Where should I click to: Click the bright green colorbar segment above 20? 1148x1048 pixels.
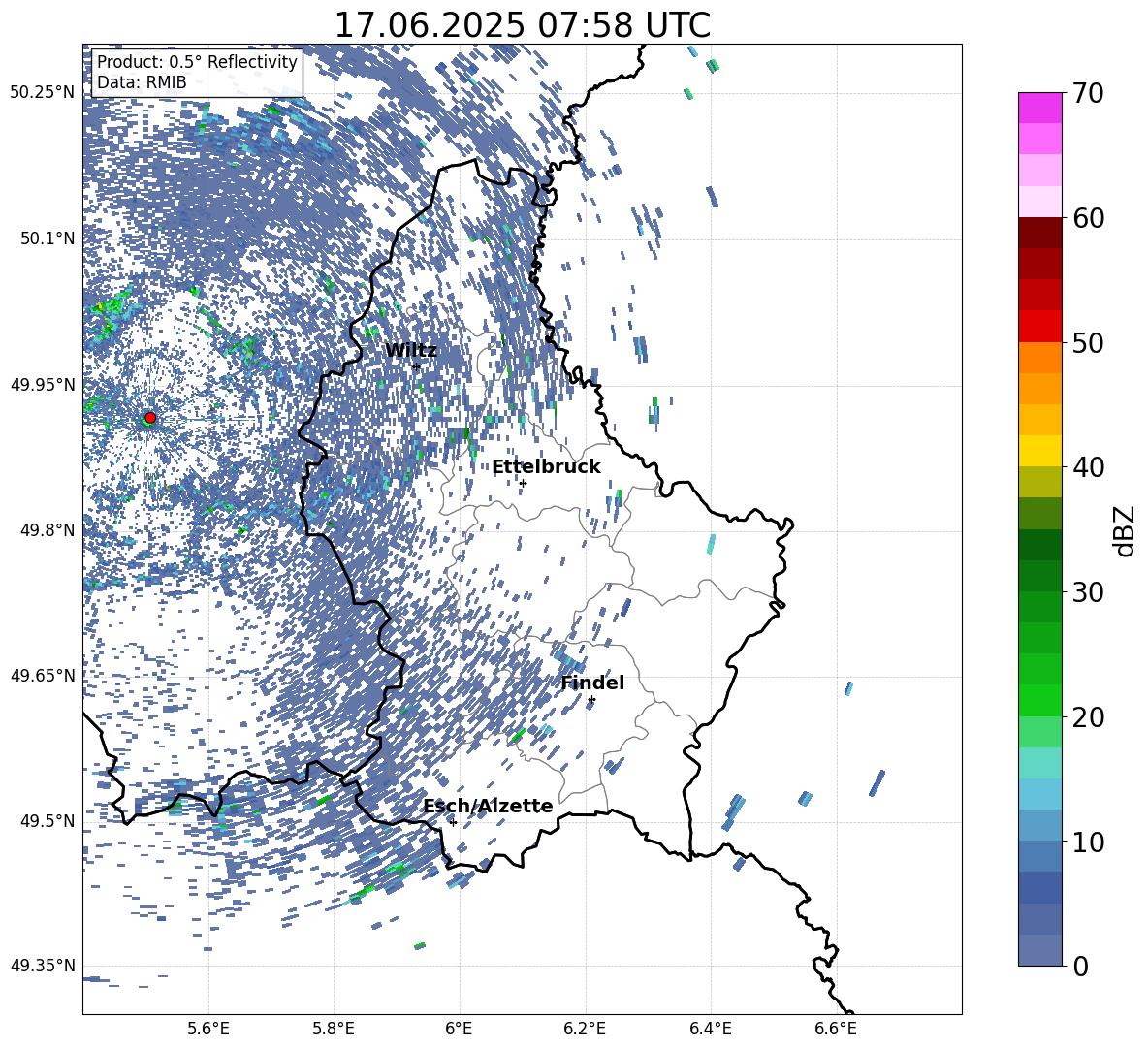[x=1039, y=700]
